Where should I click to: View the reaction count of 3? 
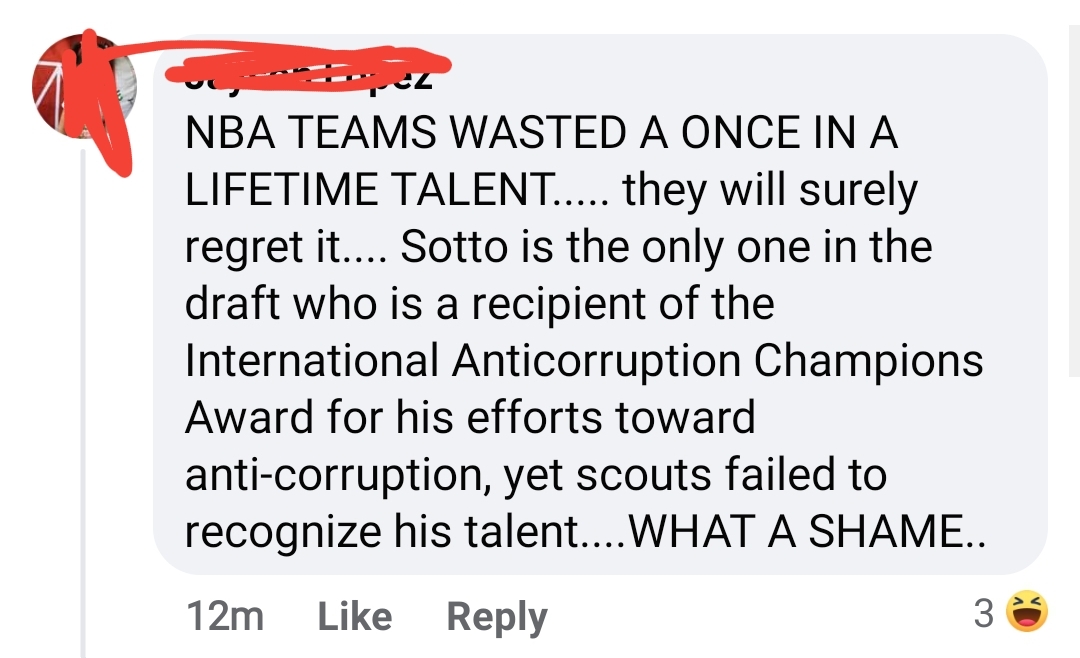(x=984, y=613)
